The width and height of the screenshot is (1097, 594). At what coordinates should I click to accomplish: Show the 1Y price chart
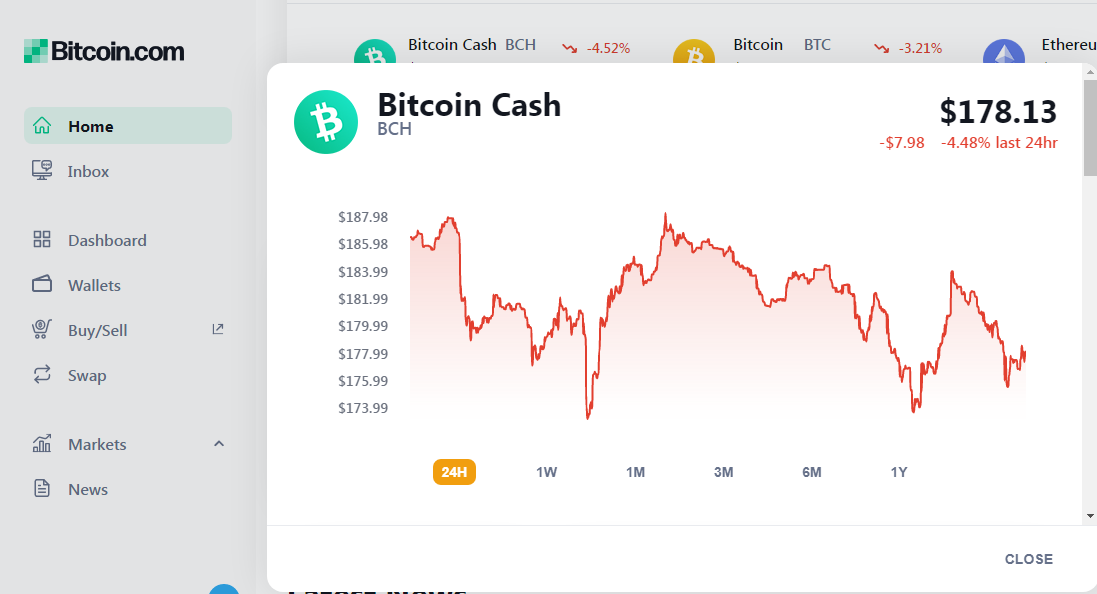pyautogui.click(x=899, y=472)
